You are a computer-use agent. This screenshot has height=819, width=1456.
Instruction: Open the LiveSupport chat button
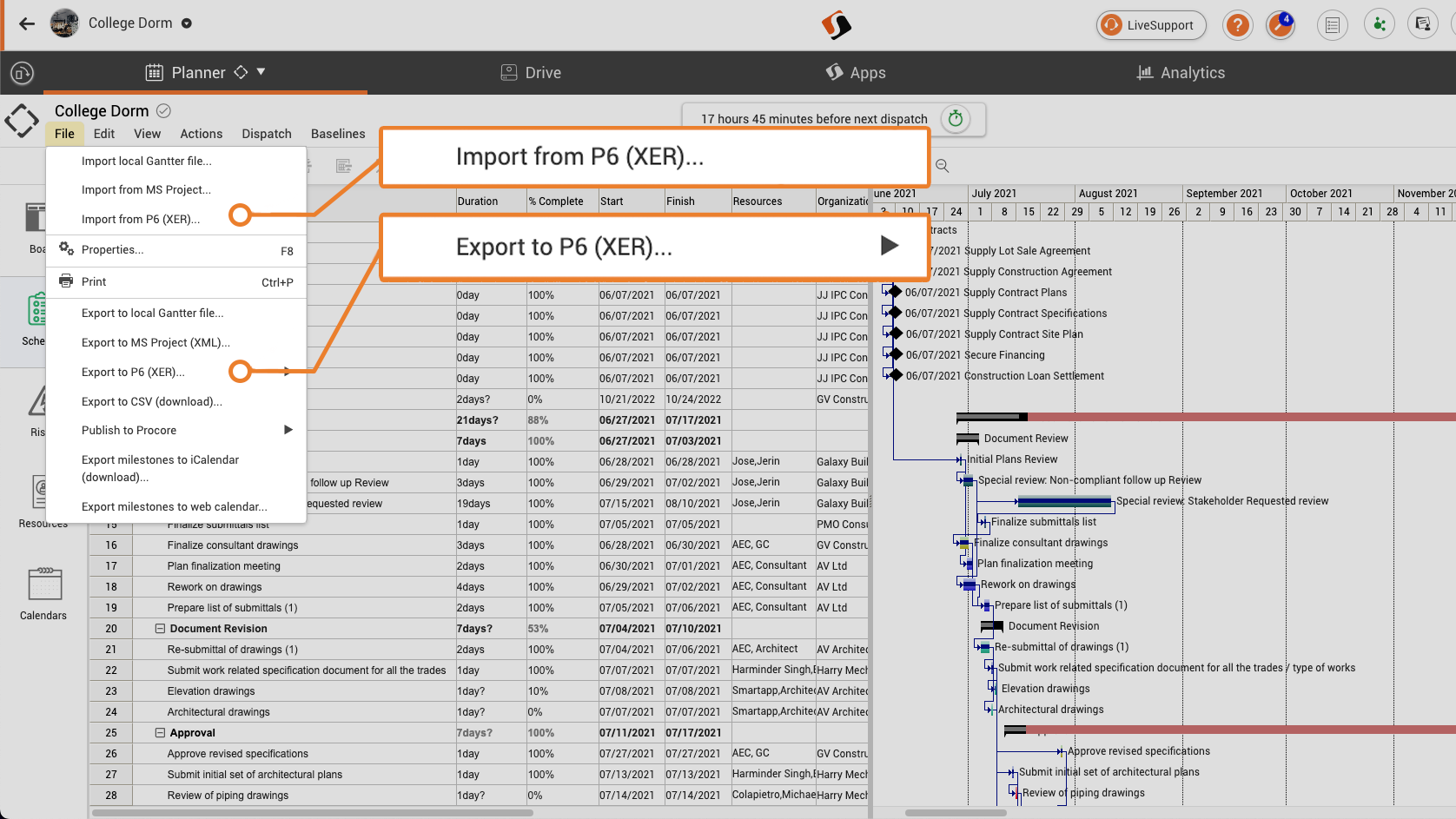click(1151, 25)
